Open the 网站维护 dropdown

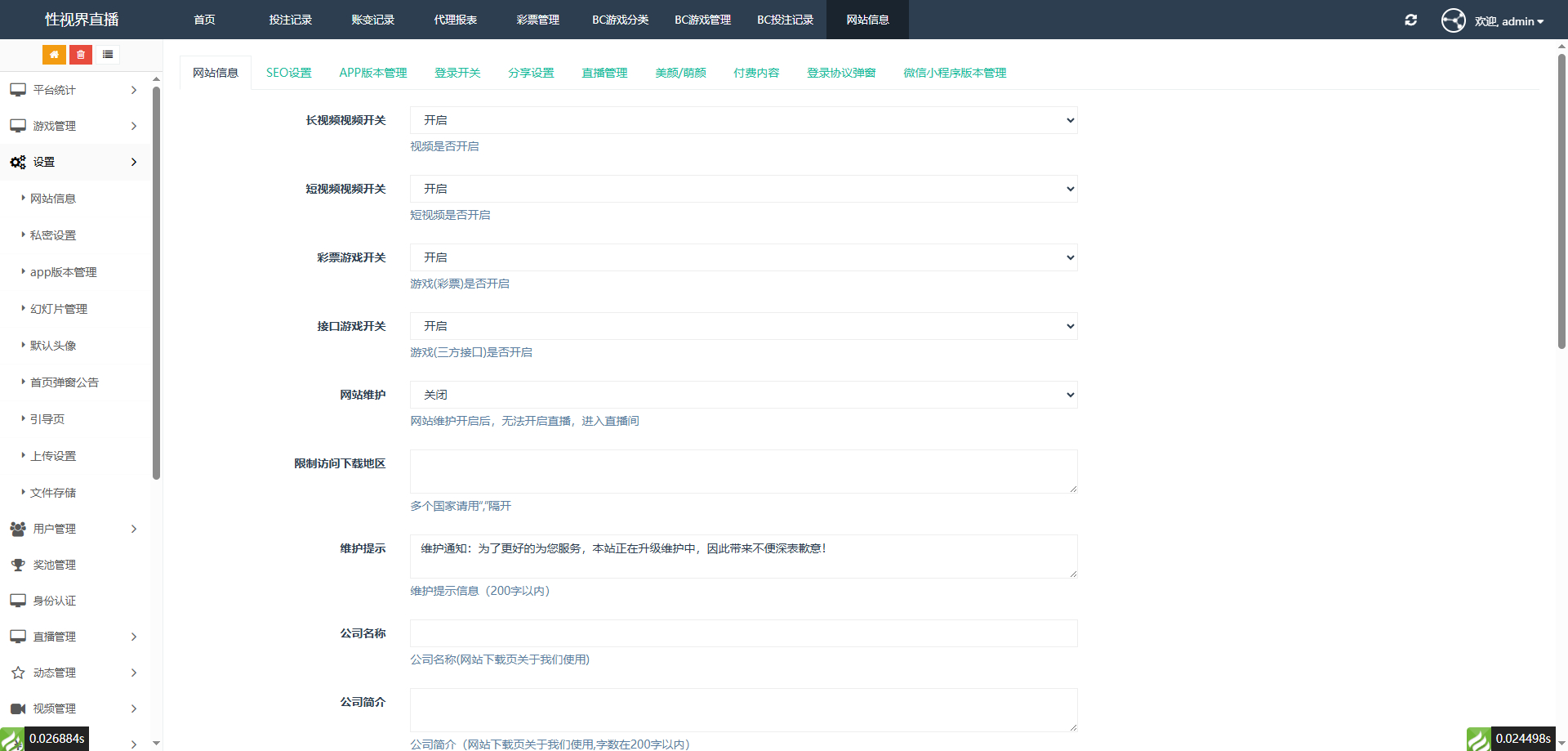(743, 395)
